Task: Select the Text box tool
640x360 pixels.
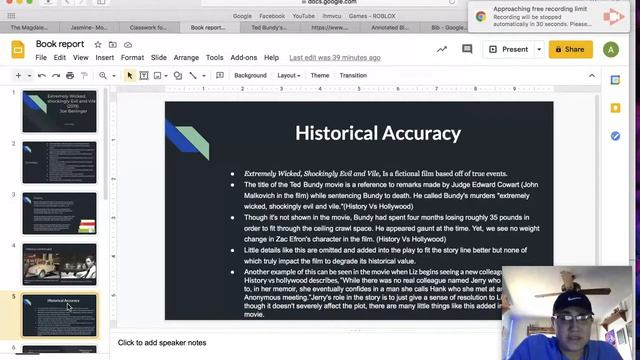Action: pyautogui.click(x=144, y=76)
